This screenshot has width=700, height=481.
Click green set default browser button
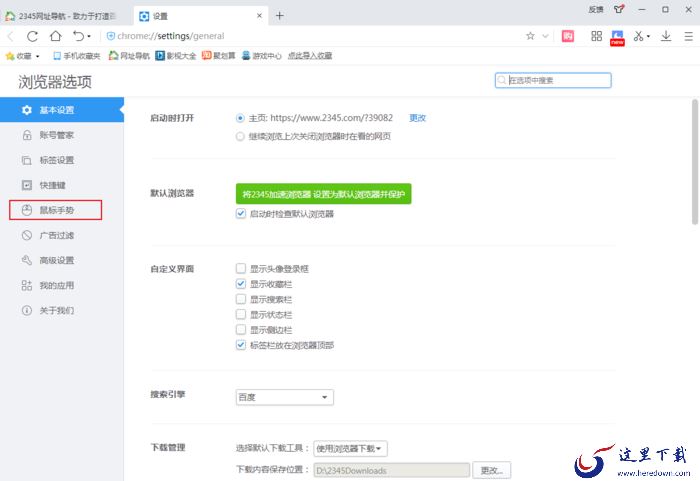pos(324,194)
